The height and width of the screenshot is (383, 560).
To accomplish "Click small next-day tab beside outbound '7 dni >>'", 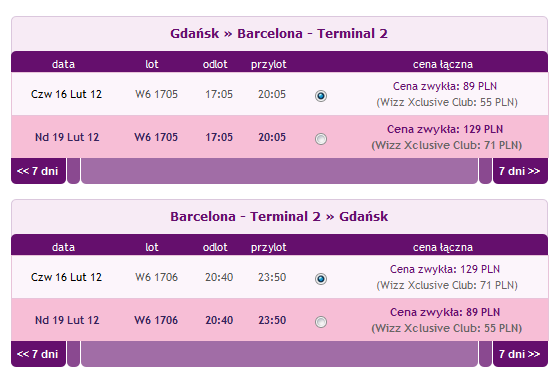I will 485,171.
